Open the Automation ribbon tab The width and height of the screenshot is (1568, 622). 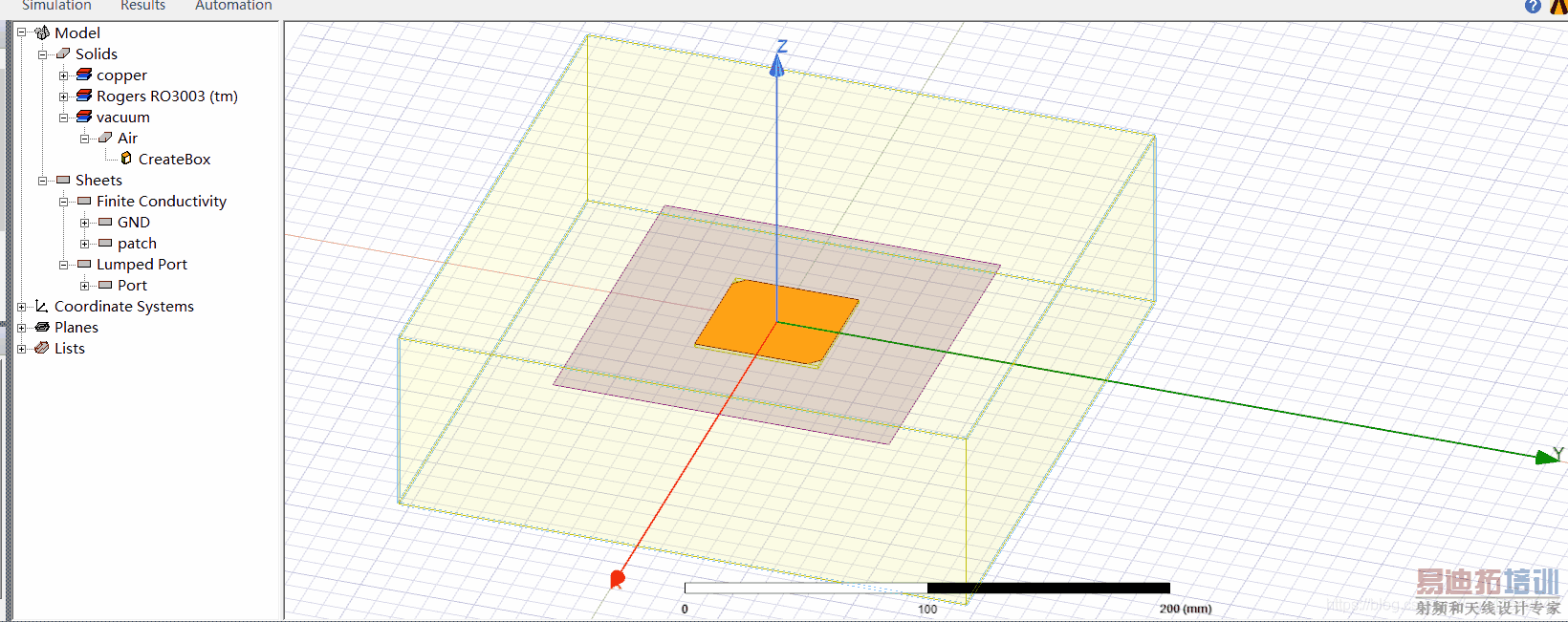(233, 6)
